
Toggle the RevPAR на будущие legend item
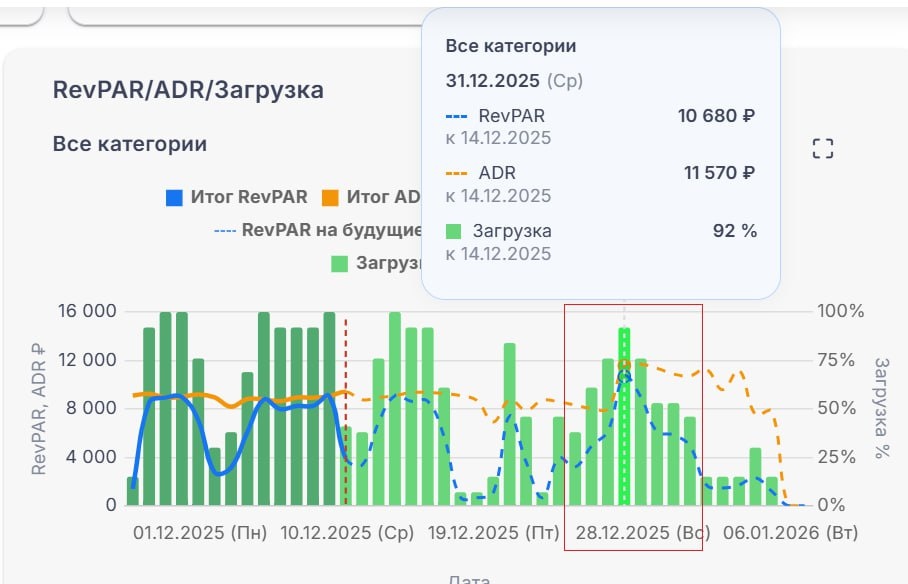click(x=318, y=230)
